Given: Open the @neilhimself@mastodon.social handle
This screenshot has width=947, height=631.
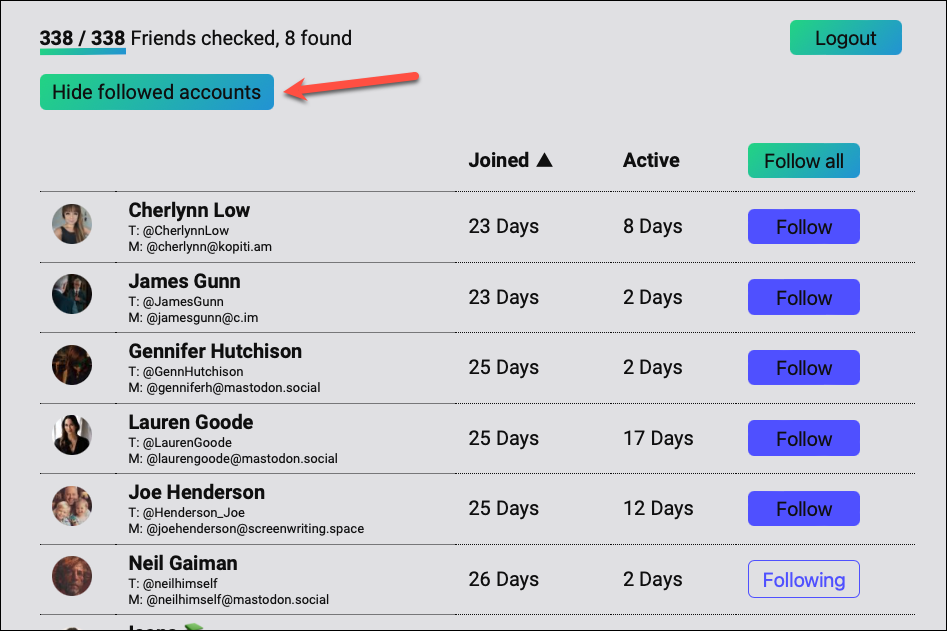Looking at the screenshot, I should click(x=237, y=600).
